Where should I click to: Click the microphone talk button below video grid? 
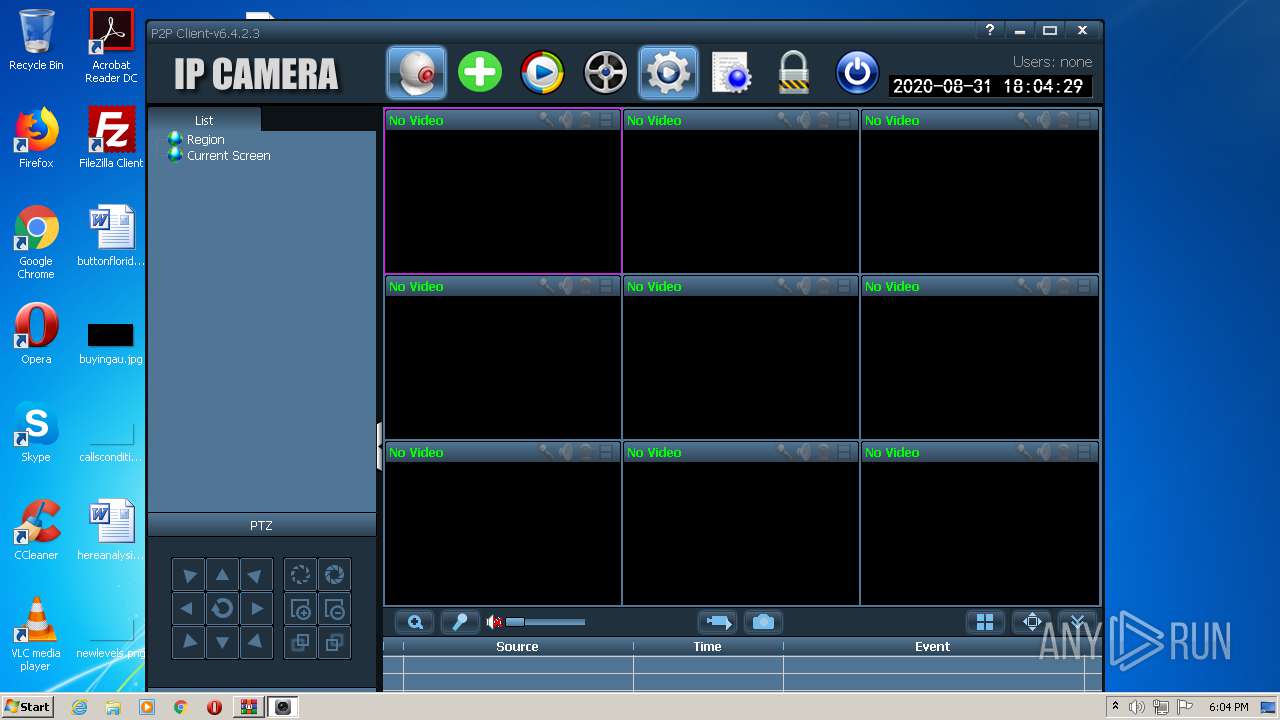(460, 622)
